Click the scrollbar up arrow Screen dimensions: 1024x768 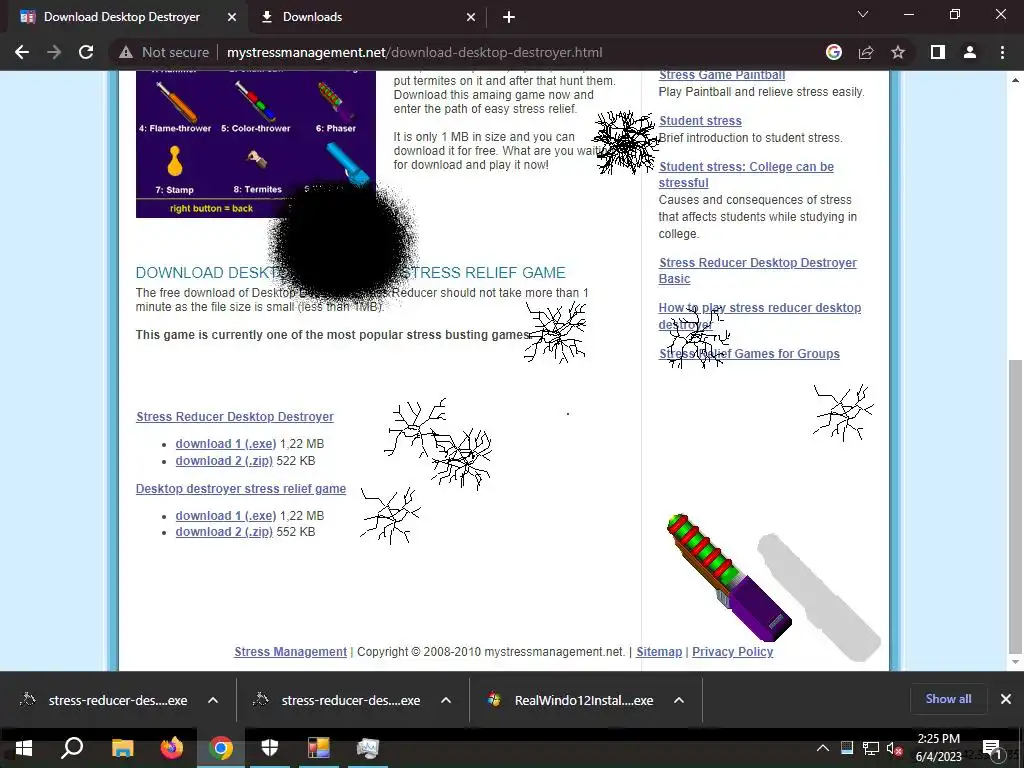(x=1015, y=80)
